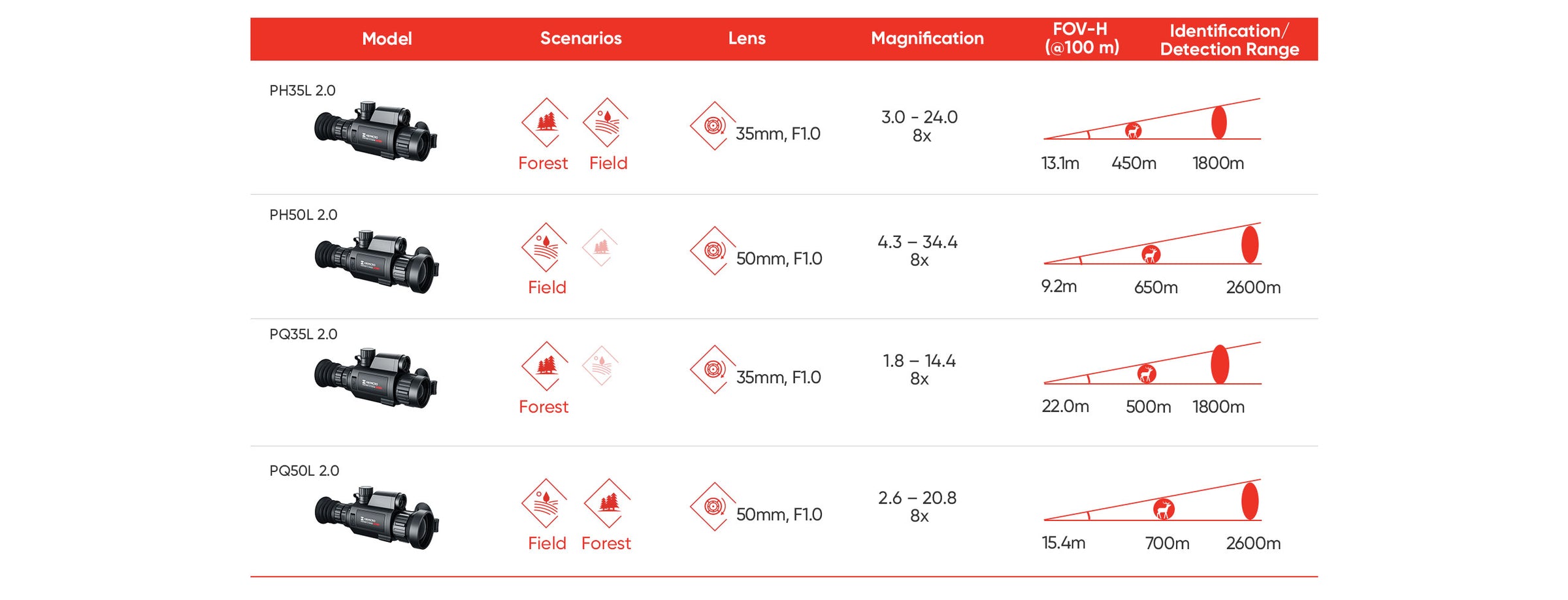Click the Forest icon for PH35L 2.0
Viewport: 1568px width, 600px height.
pos(545,122)
